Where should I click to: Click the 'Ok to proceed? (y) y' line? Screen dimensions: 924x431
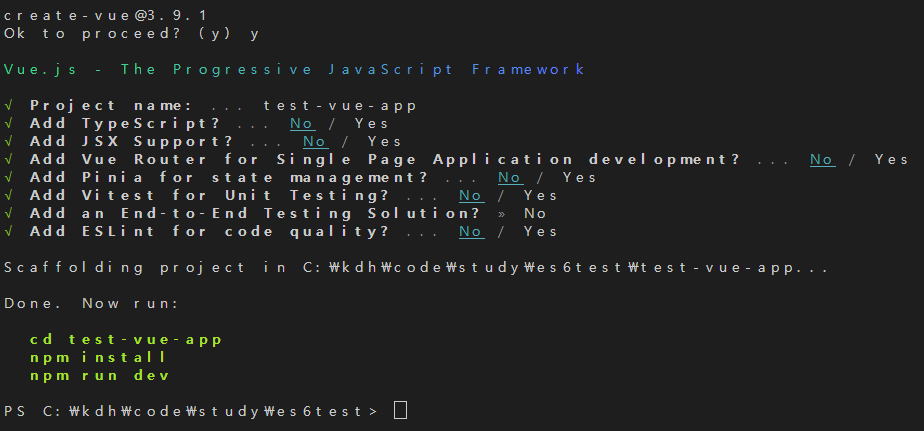(x=131, y=34)
